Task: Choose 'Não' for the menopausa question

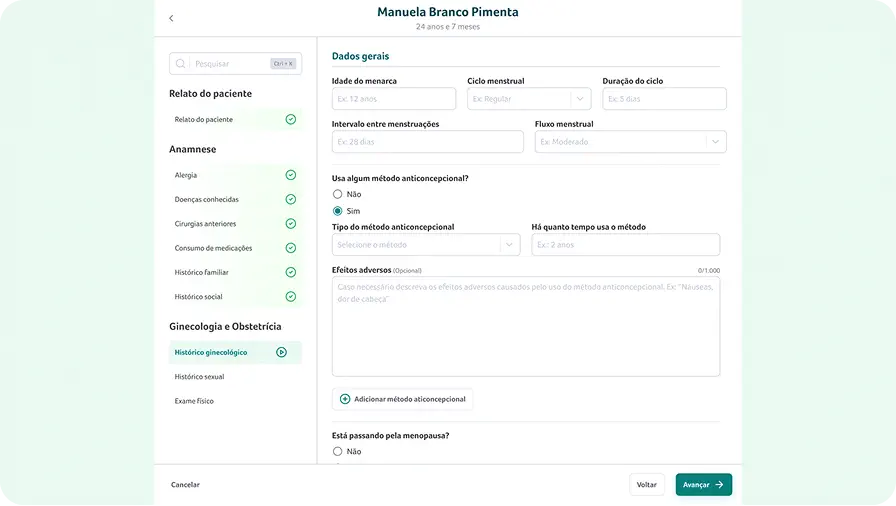Action: pos(338,452)
